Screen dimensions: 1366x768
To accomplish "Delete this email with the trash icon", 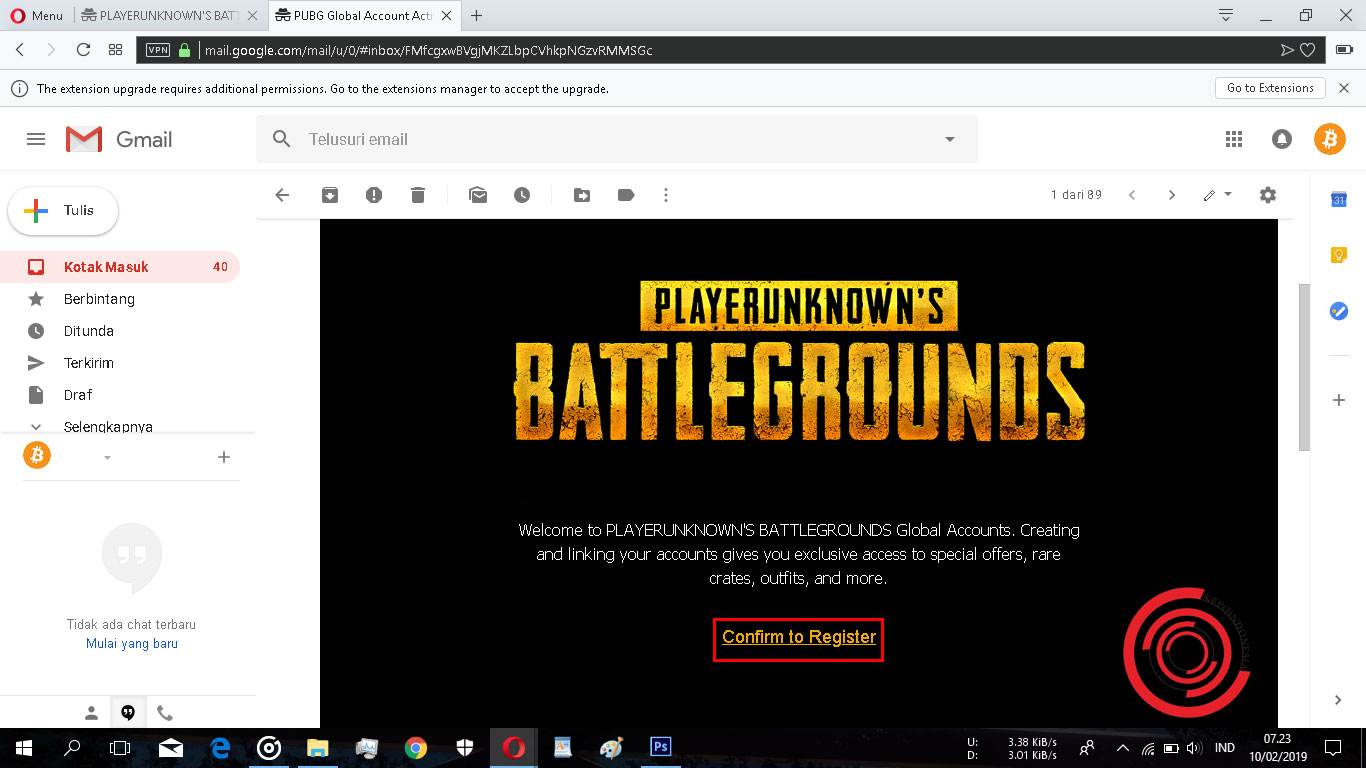I will point(418,195).
